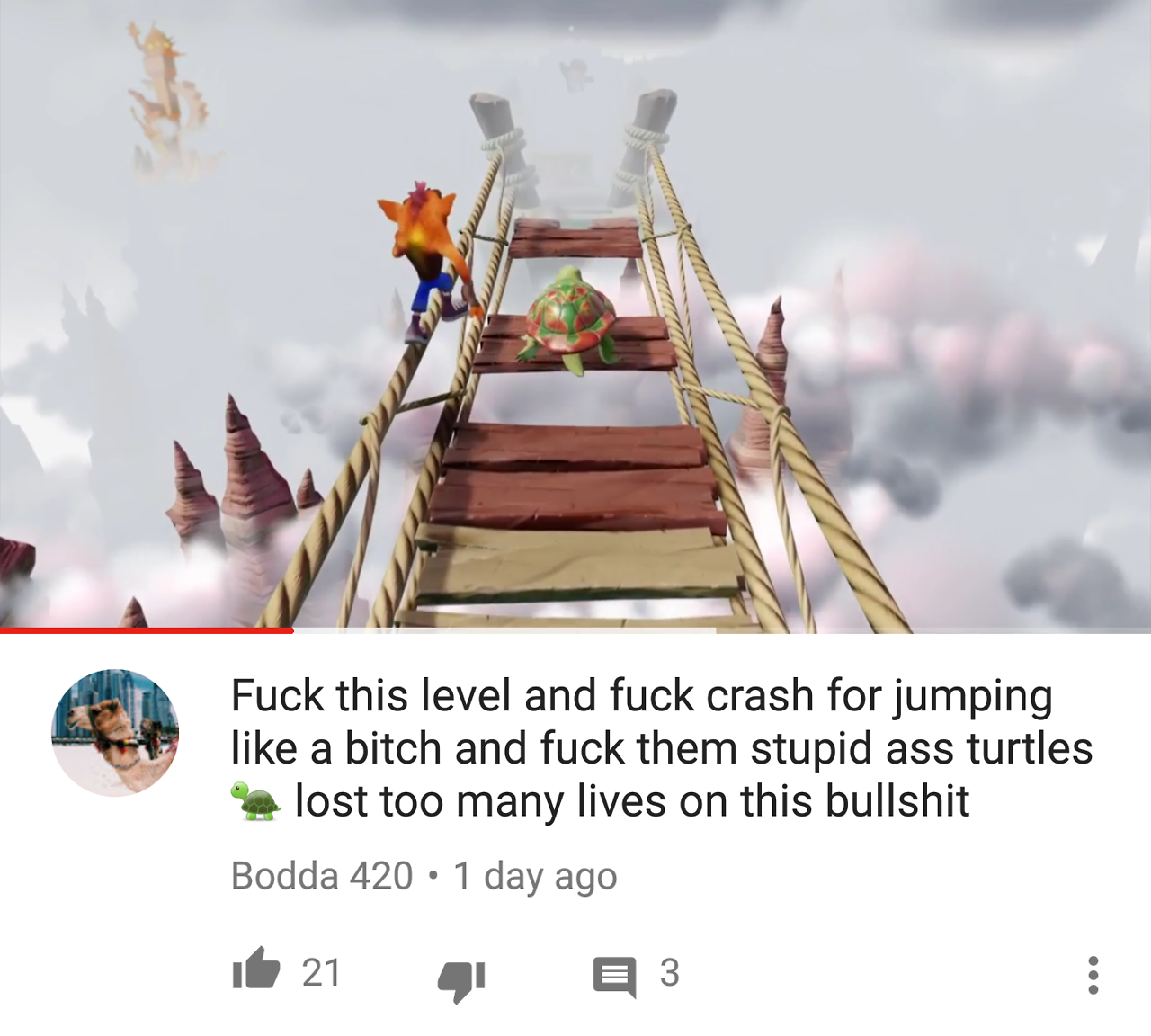The image size is (1151, 1036).
Task: Click the playhead end of red progress
Action: [292, 630]
